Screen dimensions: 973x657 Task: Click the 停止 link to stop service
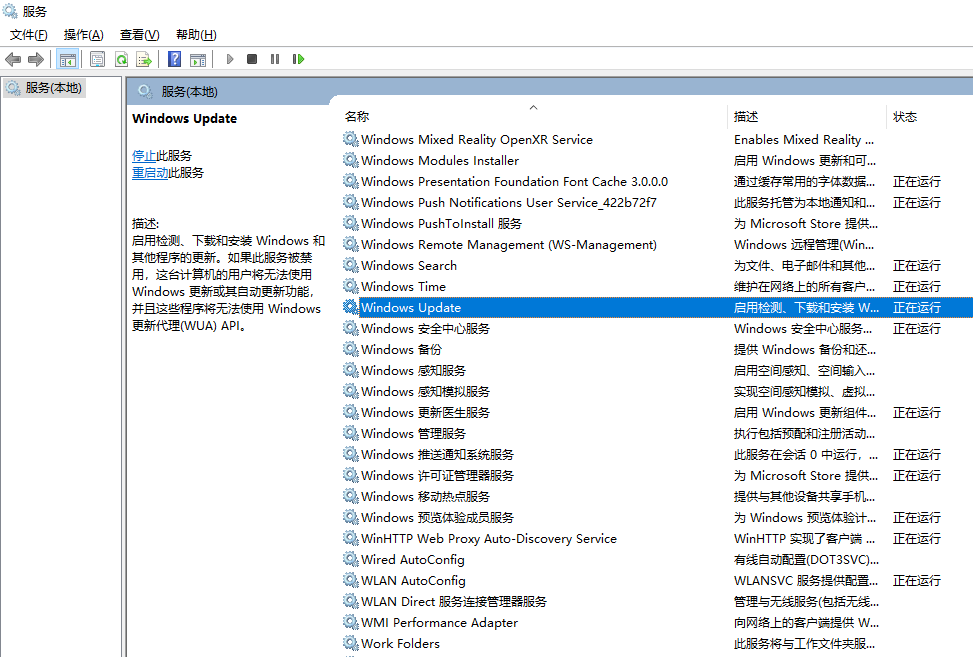144,156
